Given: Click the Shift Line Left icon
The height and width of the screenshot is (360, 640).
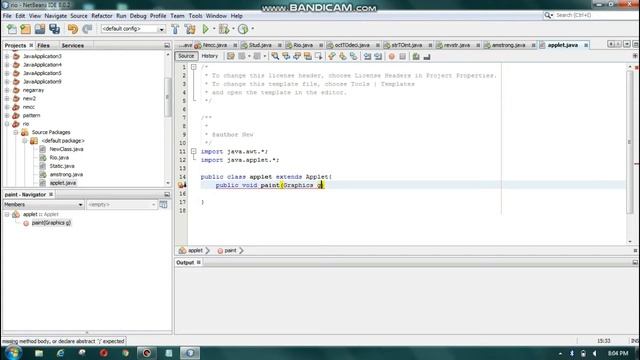Looking at the screenshot, I should [x=367, y=56].
